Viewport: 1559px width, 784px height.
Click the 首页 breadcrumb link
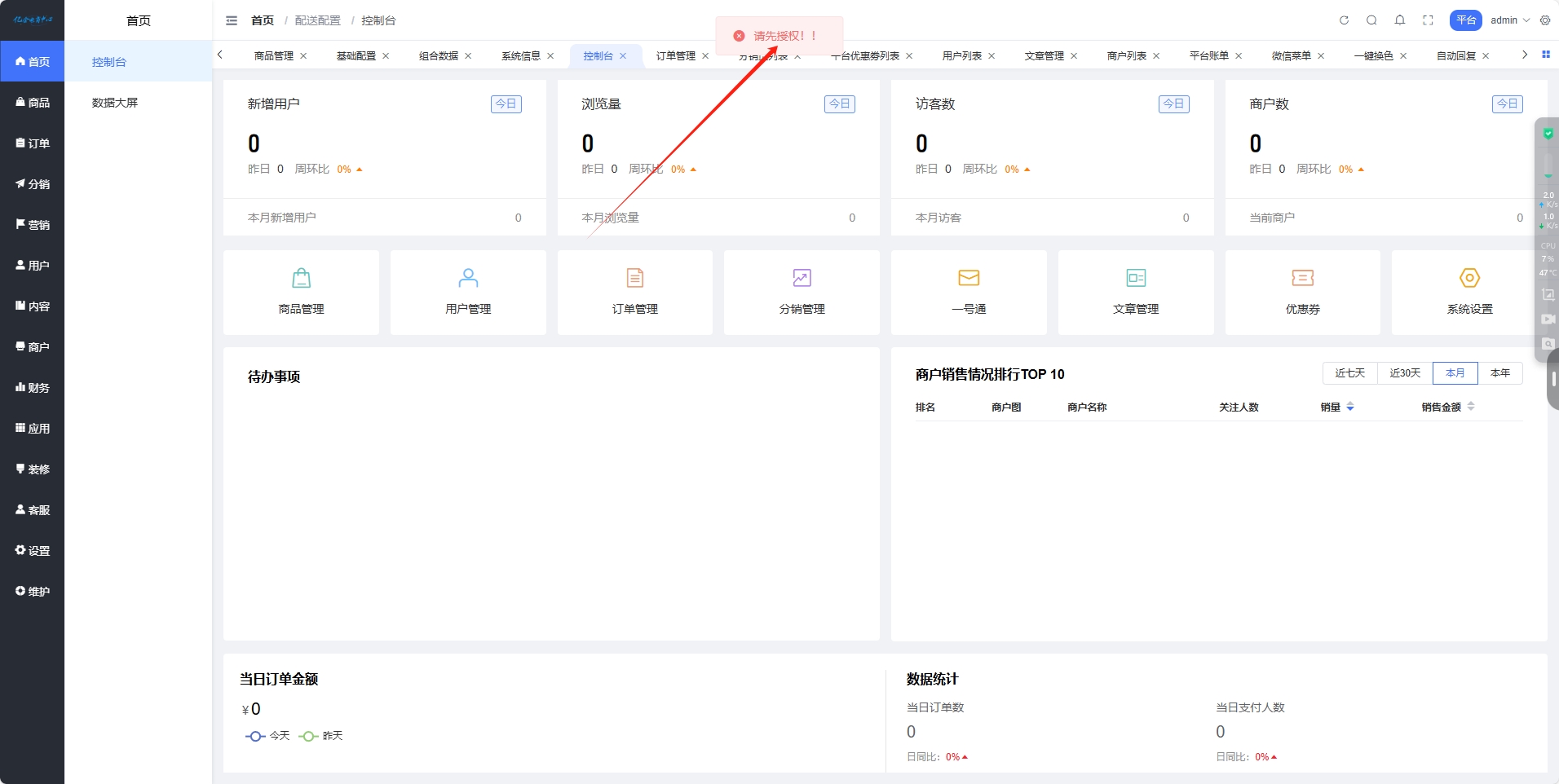pos(263,20)
